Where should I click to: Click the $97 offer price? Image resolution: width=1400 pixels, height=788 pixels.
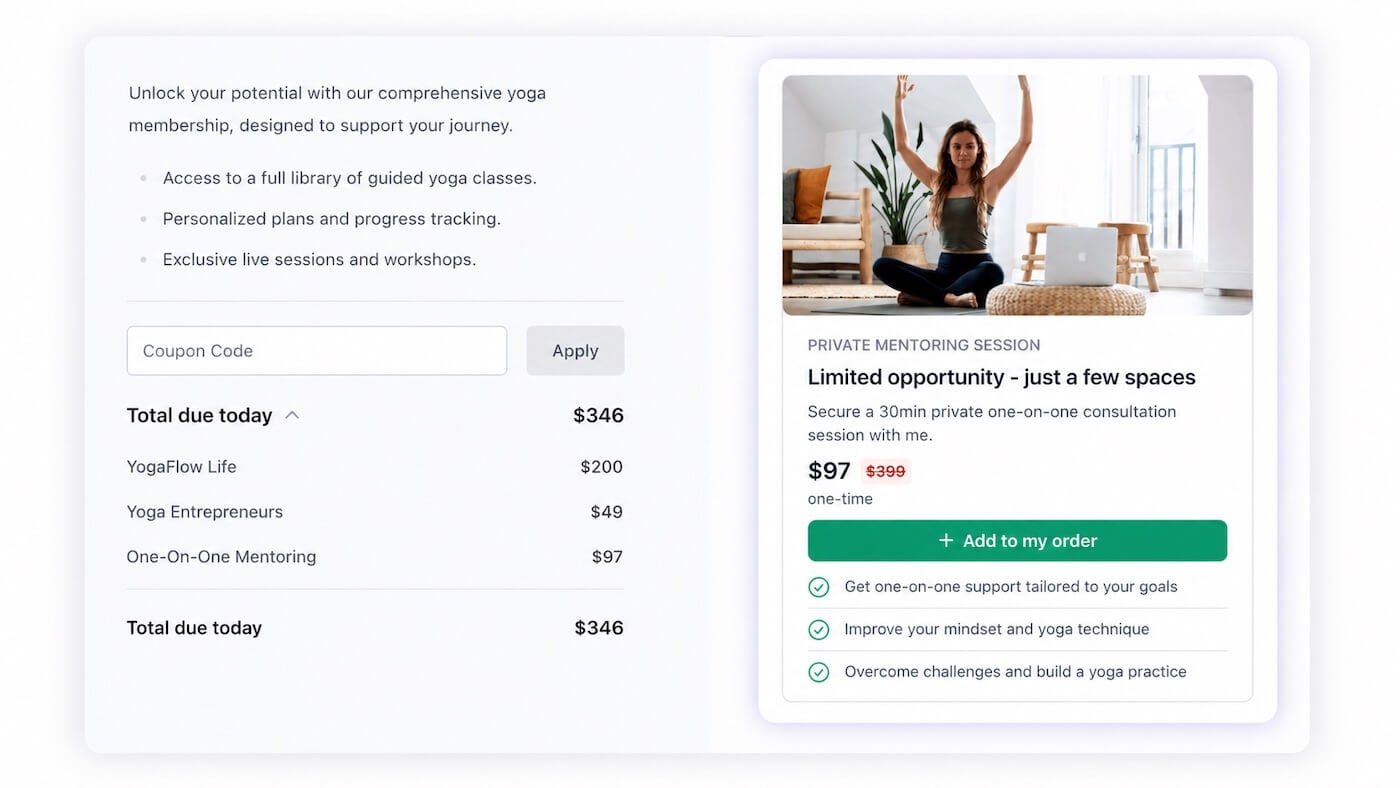click(x=829, y=471)
